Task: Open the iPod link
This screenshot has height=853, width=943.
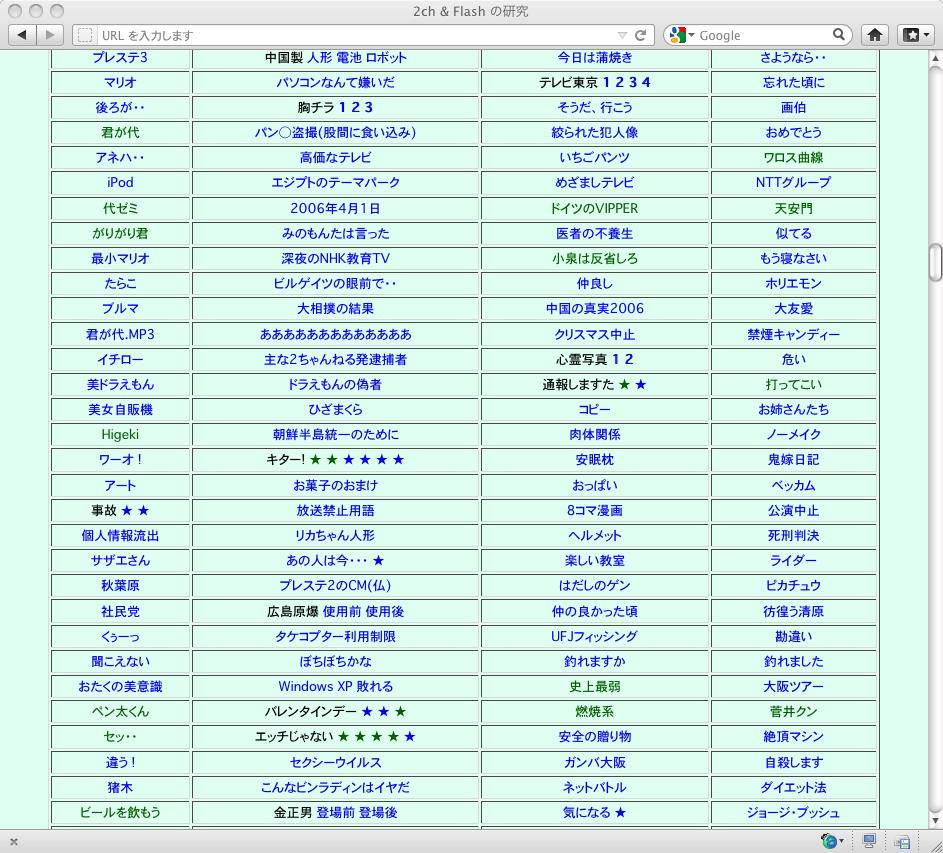Action: [x=120, y=183]
